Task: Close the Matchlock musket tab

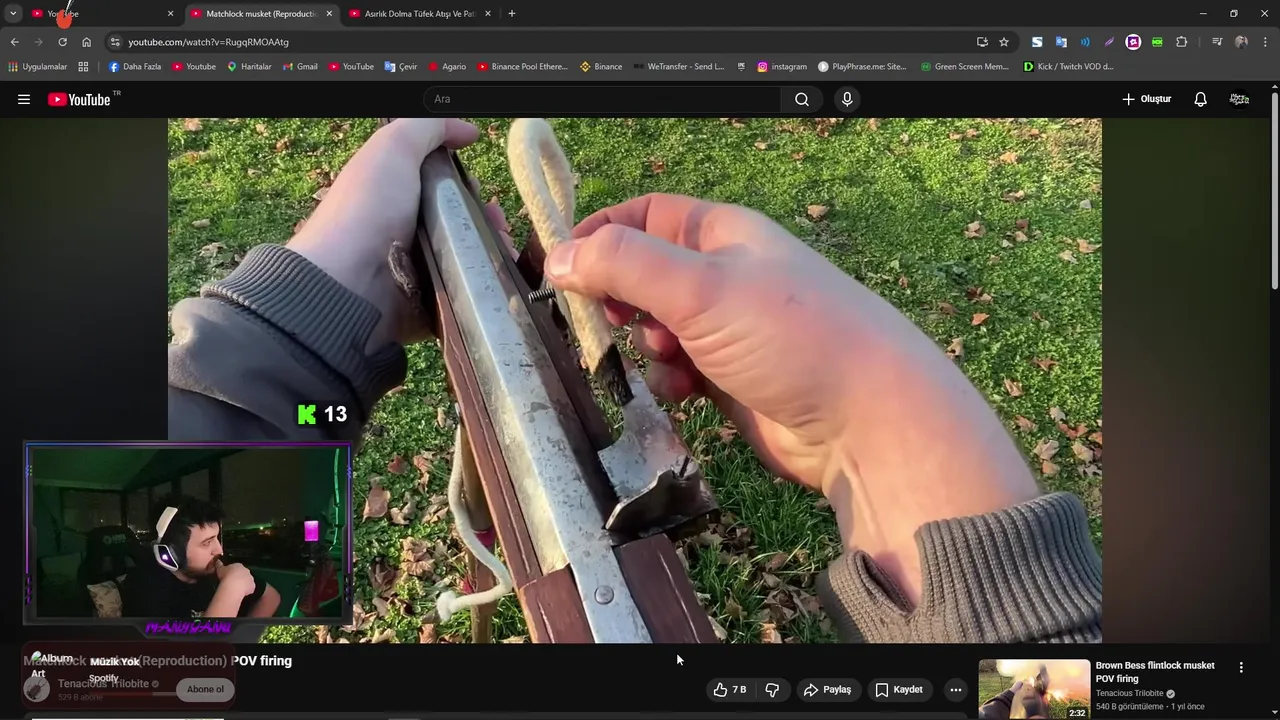Action: 329,13
